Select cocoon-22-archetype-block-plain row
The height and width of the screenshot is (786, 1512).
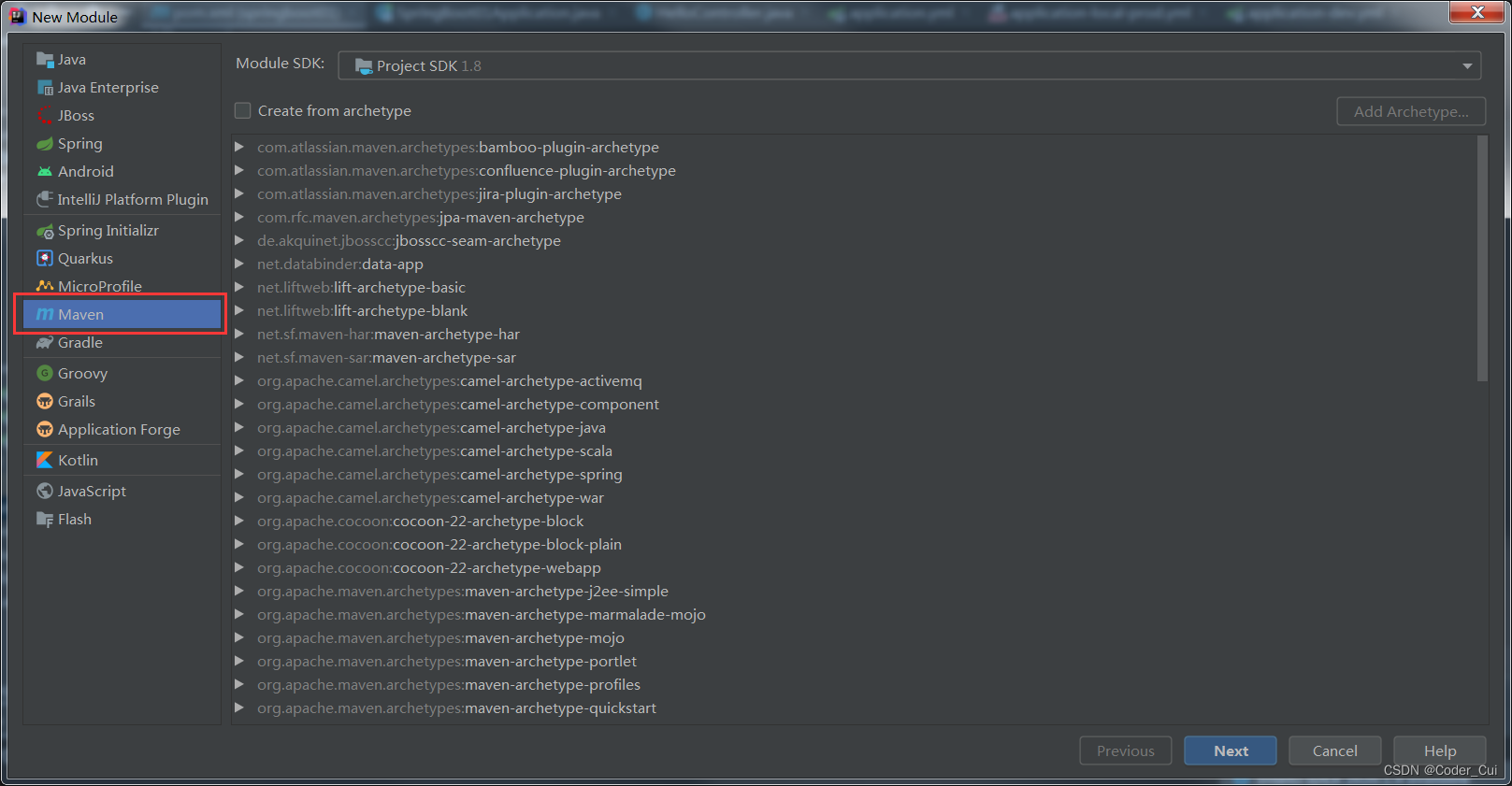pos(855,545)
